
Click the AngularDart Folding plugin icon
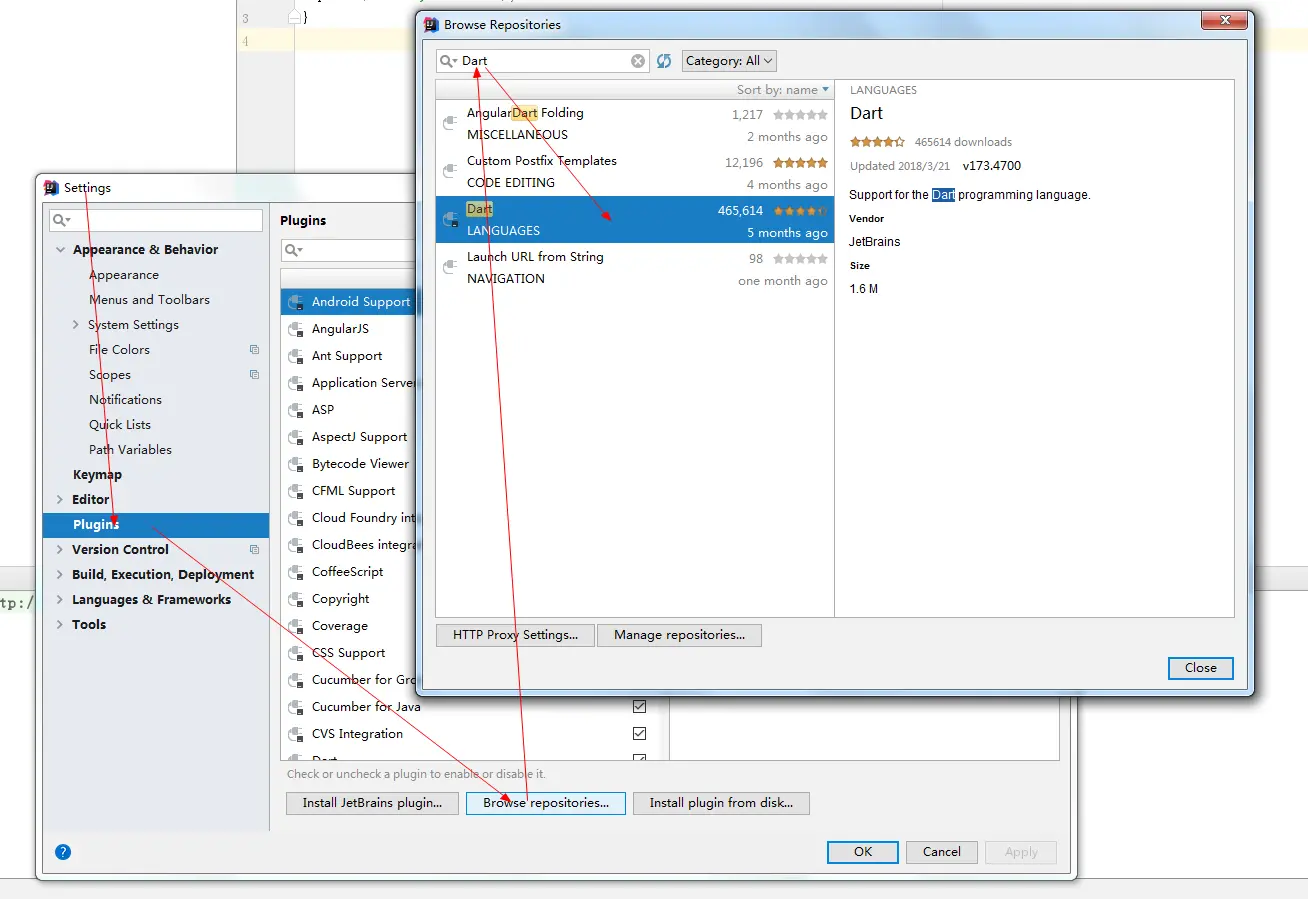[451, 124]
